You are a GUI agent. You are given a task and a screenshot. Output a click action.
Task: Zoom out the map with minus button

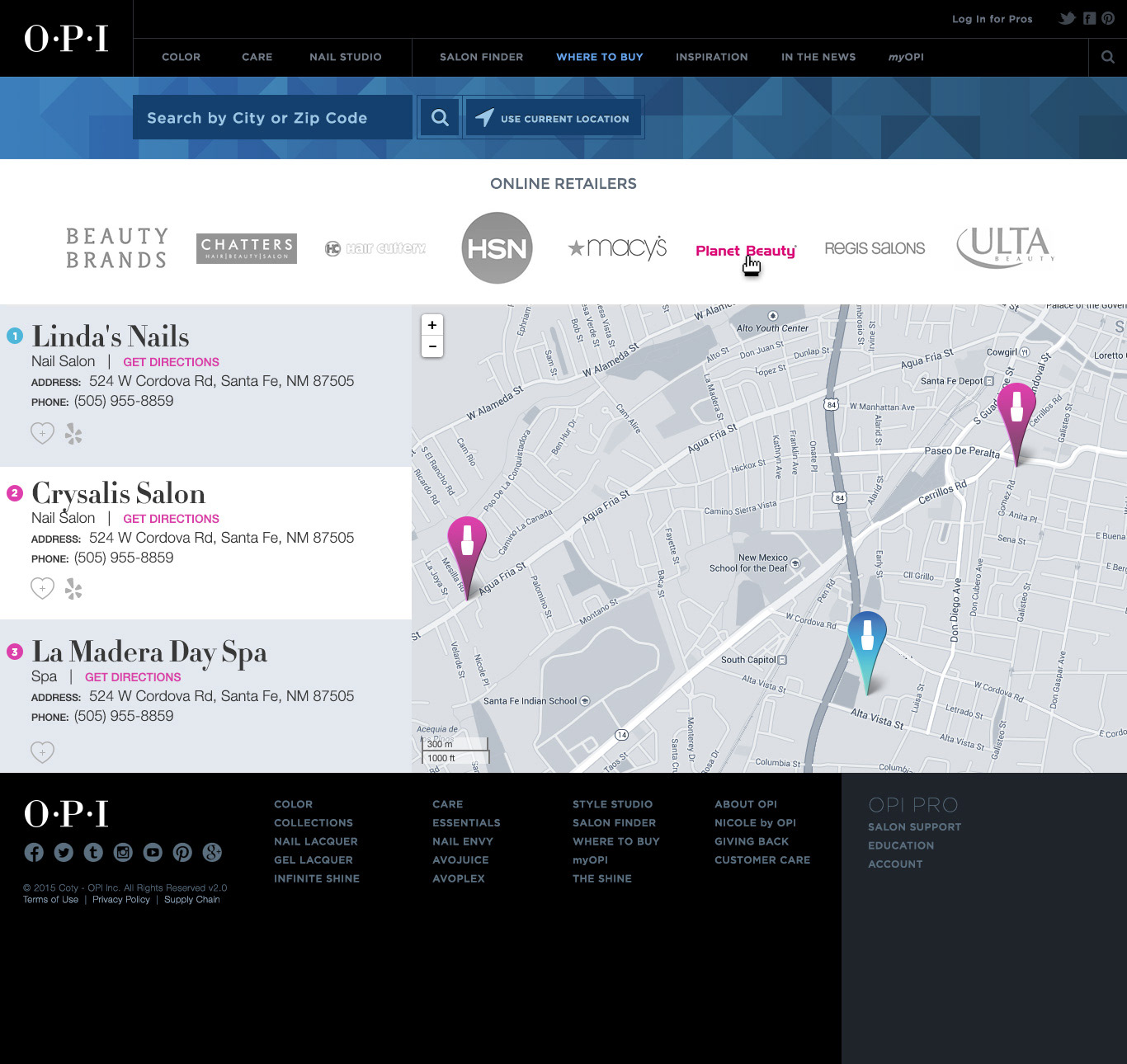[x=432, y=346]
